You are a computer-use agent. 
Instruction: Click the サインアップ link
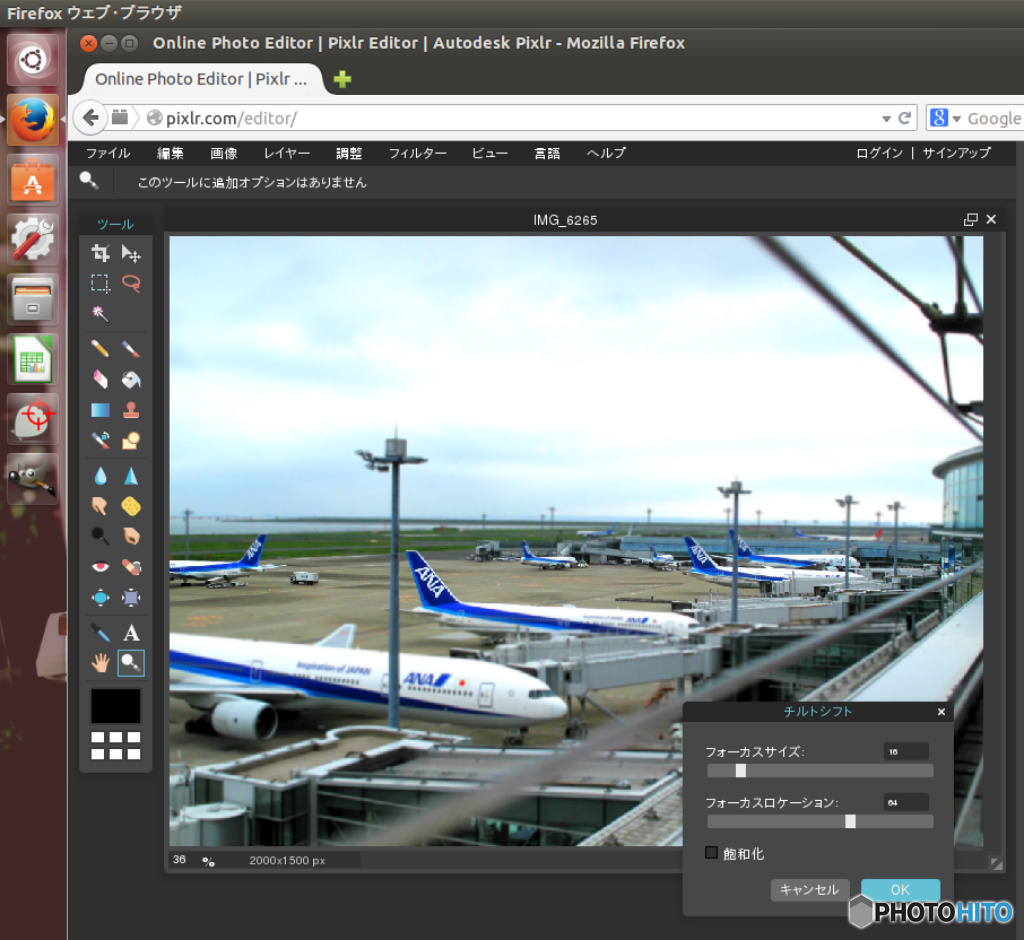click(957, 153)
